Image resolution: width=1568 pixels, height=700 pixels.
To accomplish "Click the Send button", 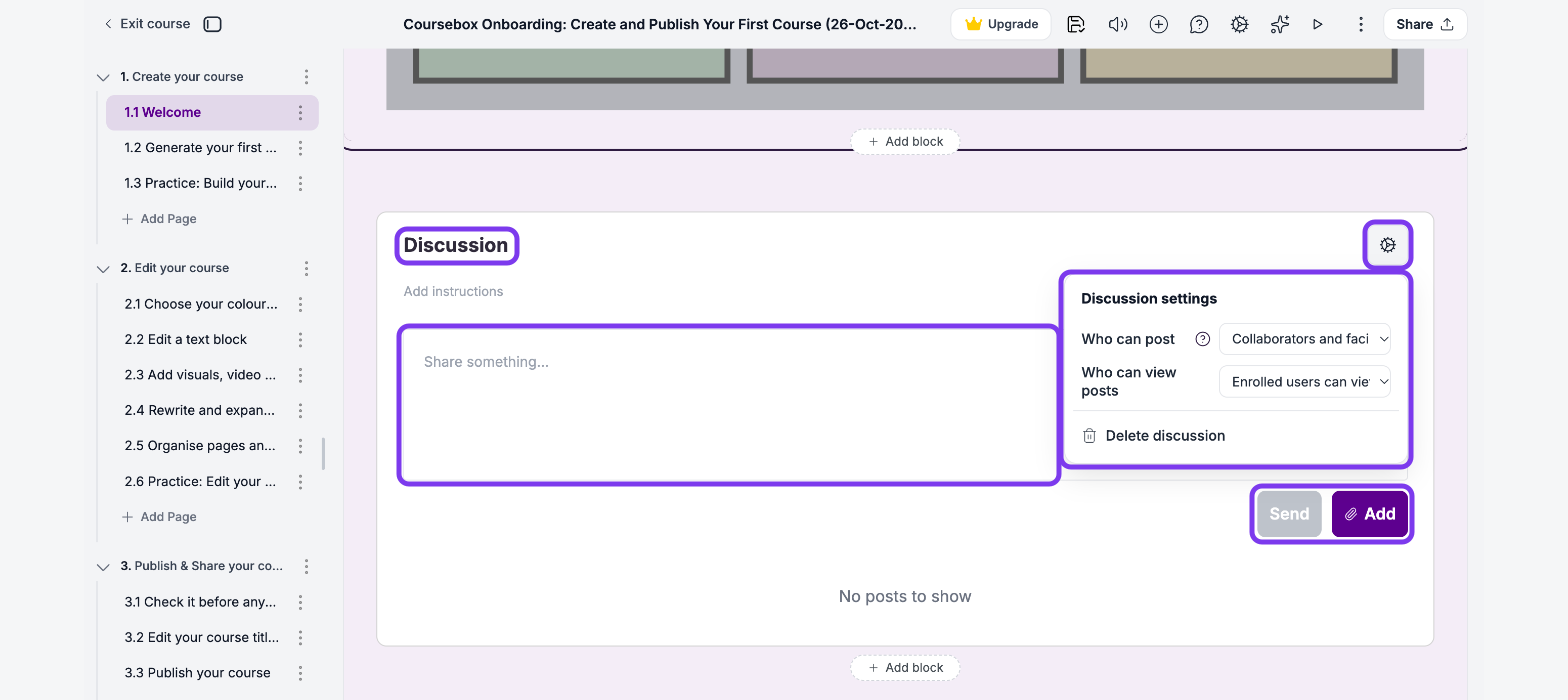I will pyautogui.click(x=1289, y=514).
